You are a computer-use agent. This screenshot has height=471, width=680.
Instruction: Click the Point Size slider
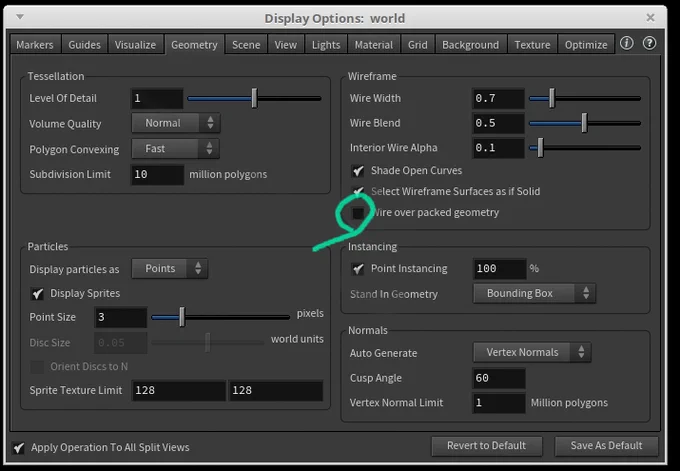point(220,317)
